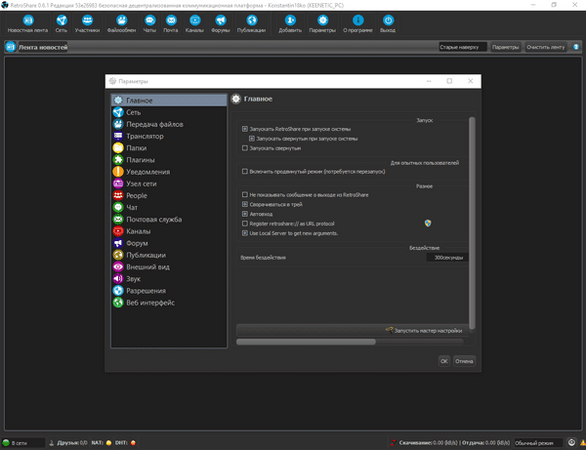This screenshot has height=450, width=586.
Task: Open Каналы from the main toolbar
Action: (x=194, y=24)
